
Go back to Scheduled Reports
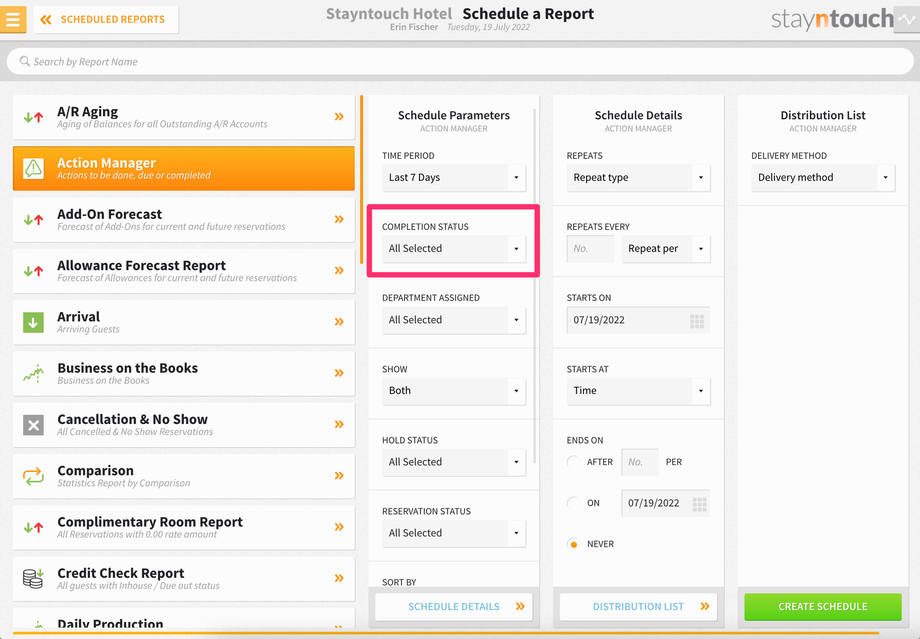[x=106, y=19]
